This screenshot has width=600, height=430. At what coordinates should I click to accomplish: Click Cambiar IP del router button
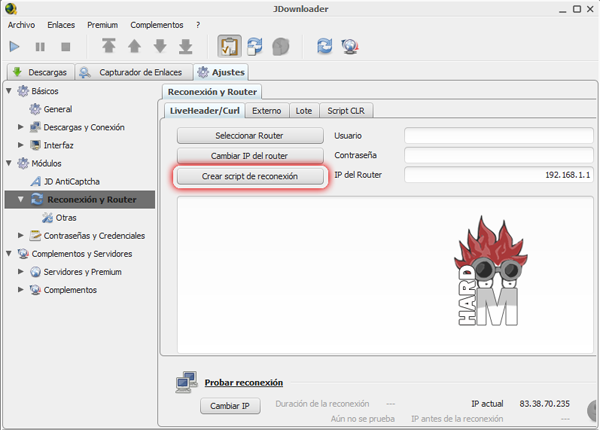(x=250, y=156)
